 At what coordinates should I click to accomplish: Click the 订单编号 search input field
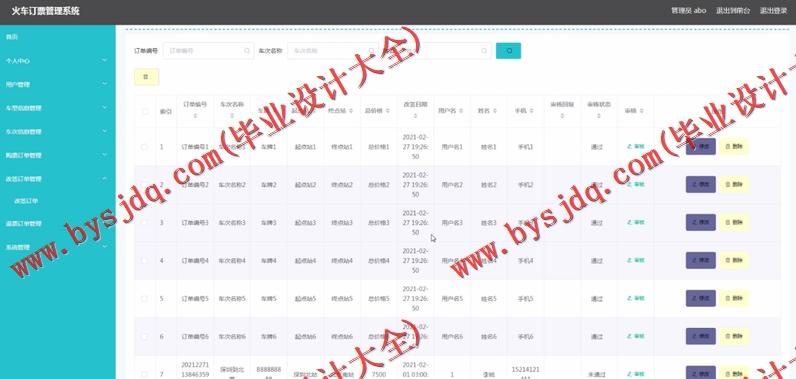[208, 51]
